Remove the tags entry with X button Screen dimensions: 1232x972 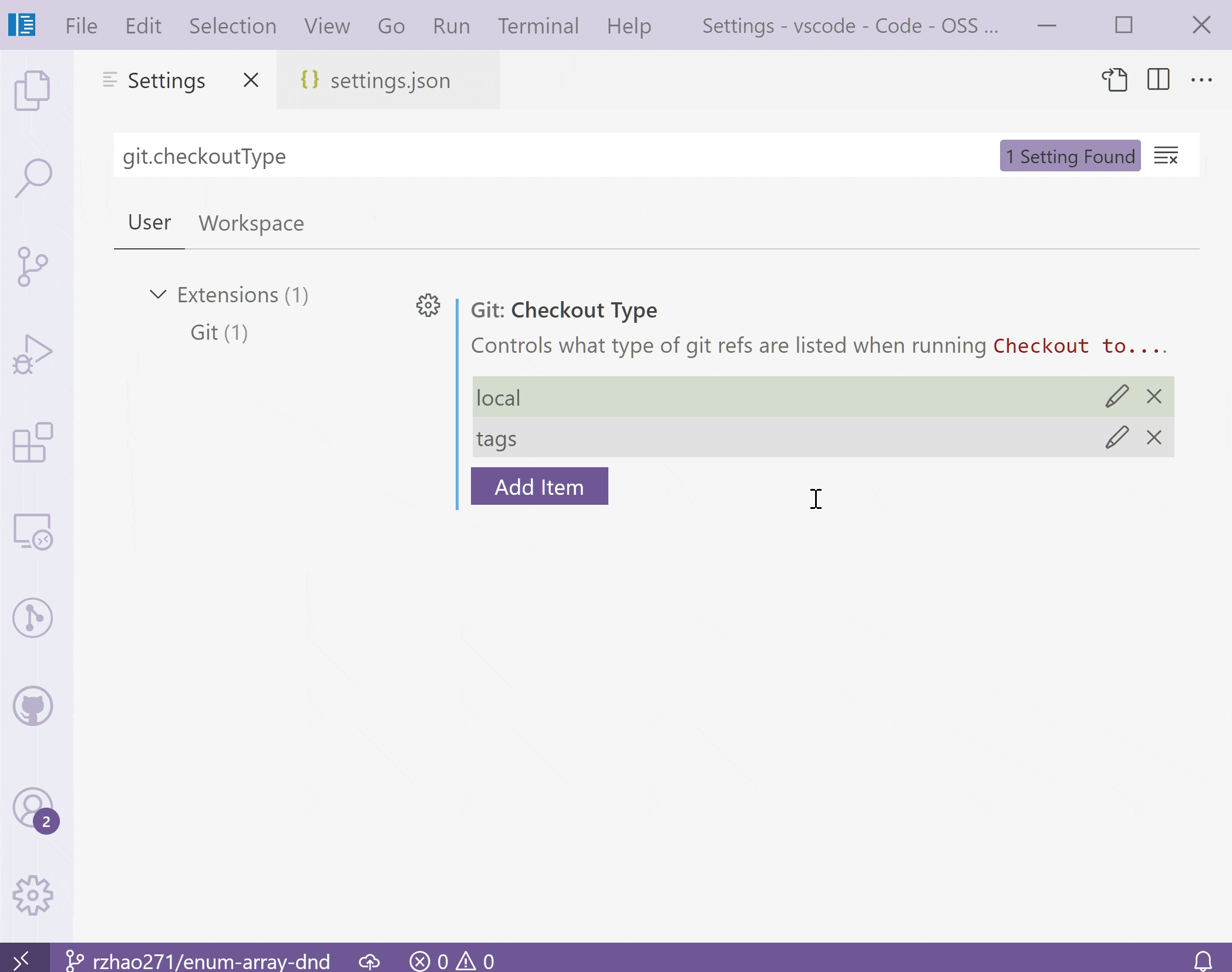(x=1154, y=437)
